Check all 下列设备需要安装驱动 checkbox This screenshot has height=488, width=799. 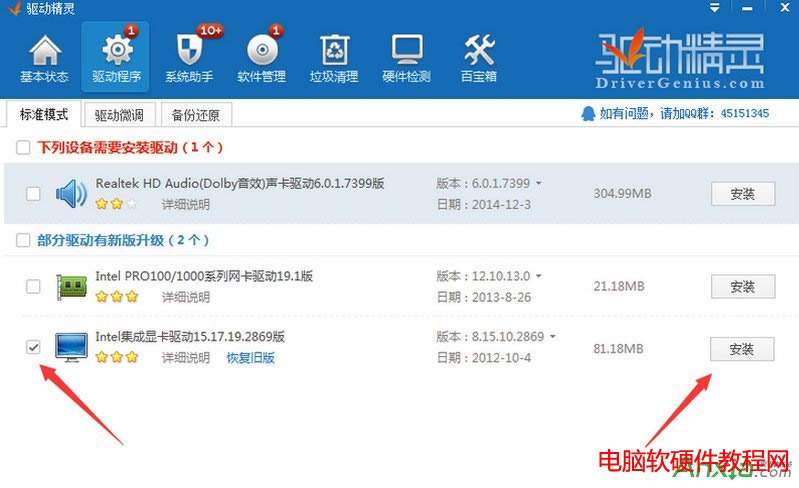pos(23,148)
